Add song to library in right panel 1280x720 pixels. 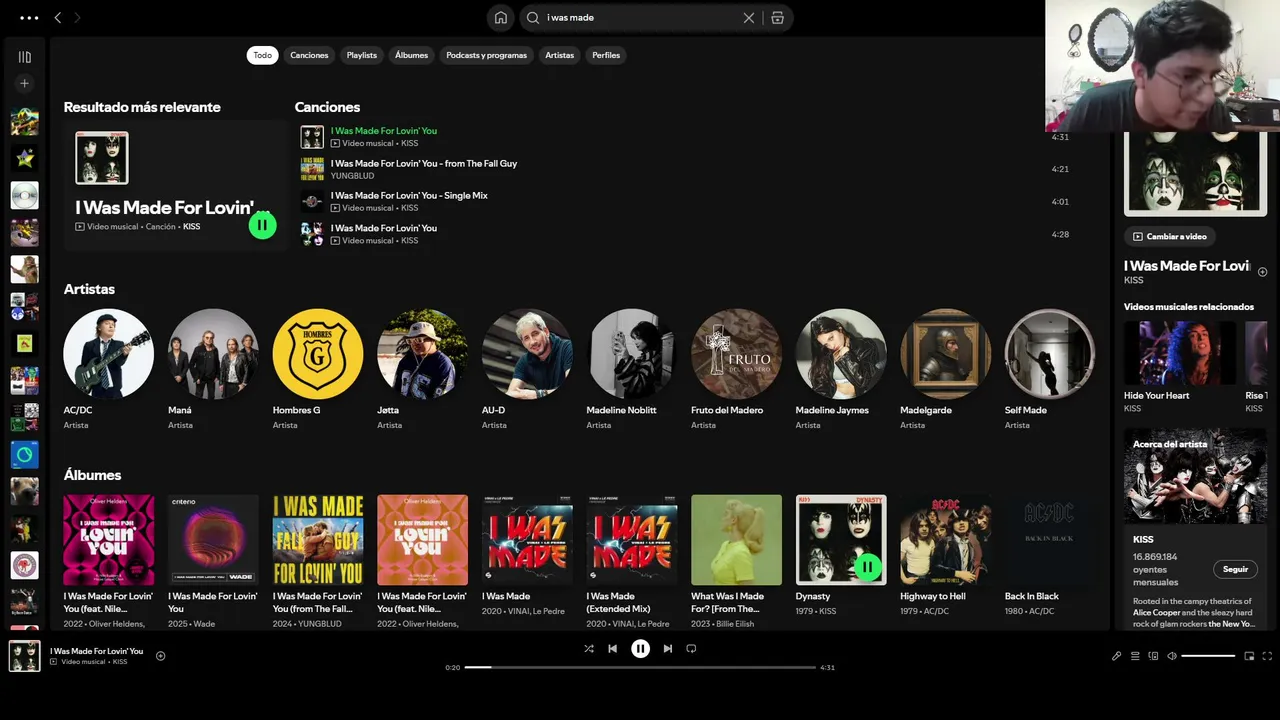coord(1262,272)
